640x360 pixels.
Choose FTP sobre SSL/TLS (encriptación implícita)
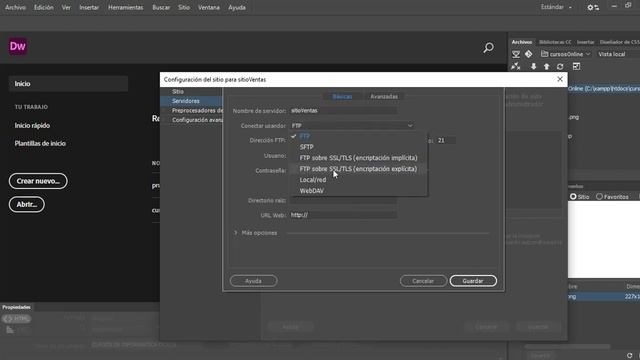[358, 158]
